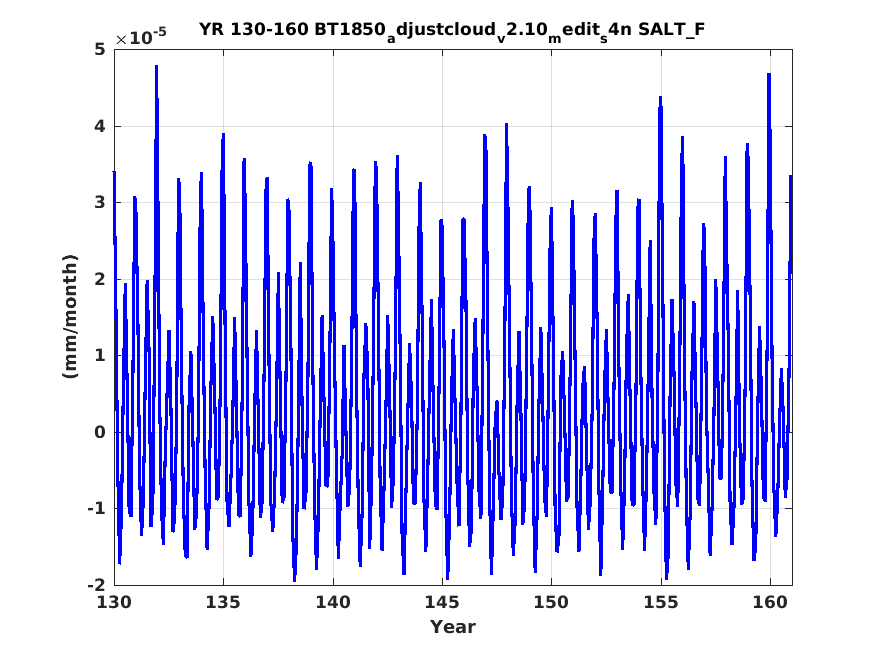This screenshot has width=875, height=656.
Task: Click the plot title text SALT_F
Action: [671, 29]
